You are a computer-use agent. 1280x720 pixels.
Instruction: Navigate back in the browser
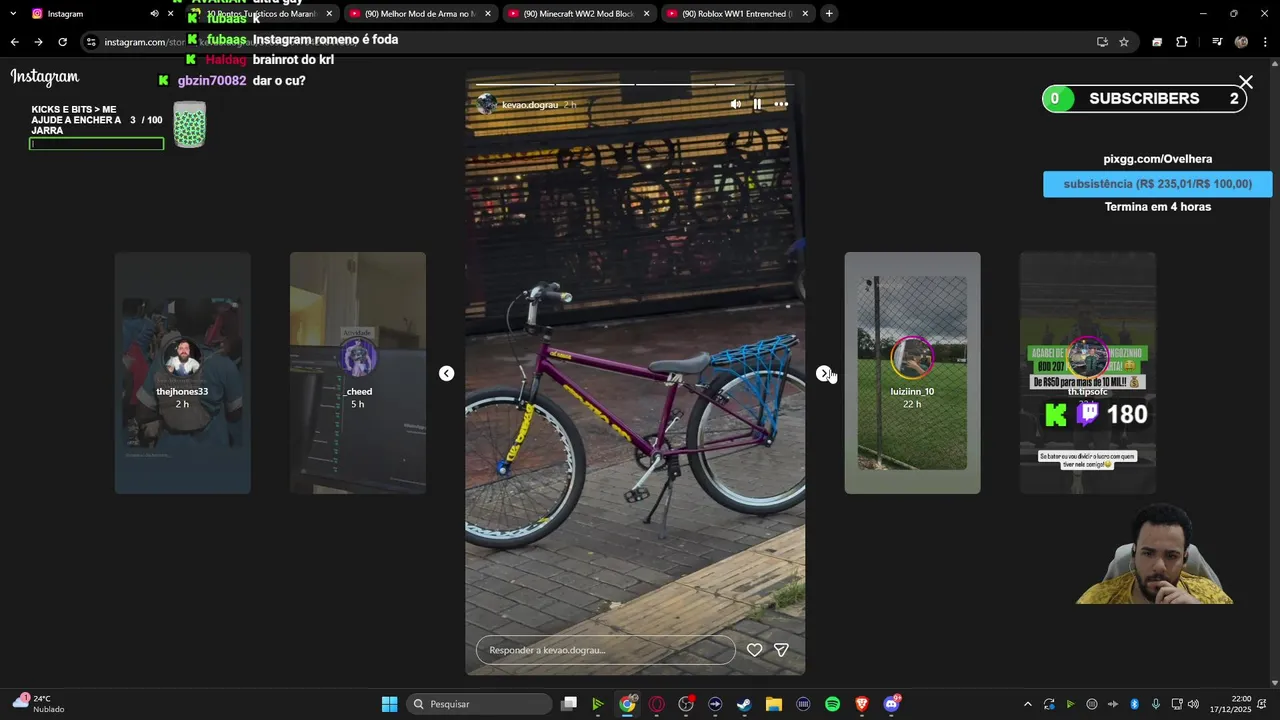click(14, 42)
